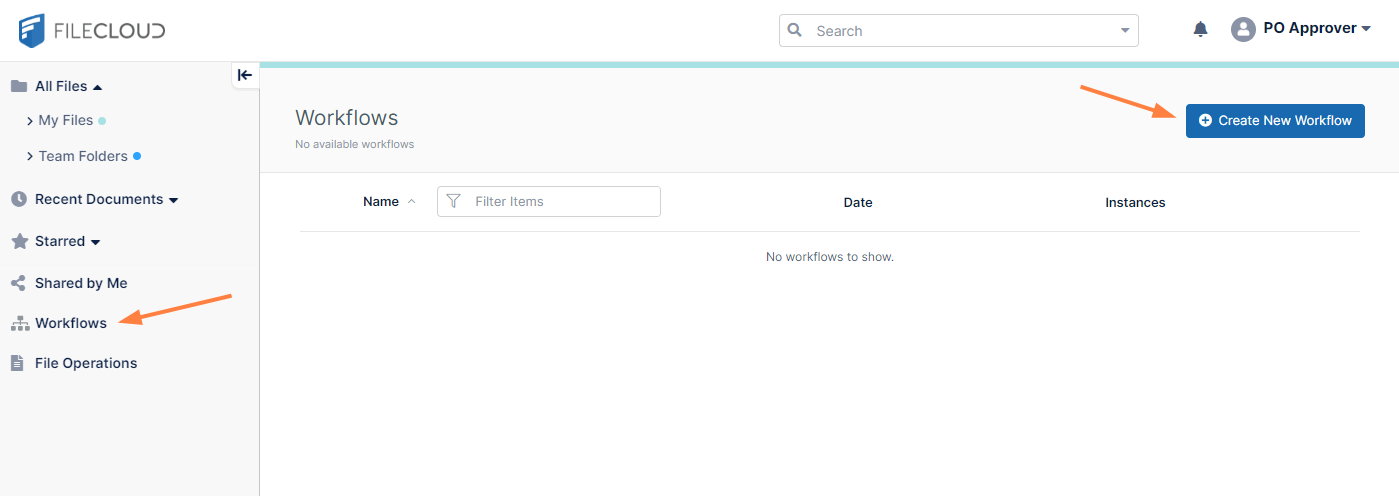
Task: Collapse the sidebar with the arrow icon
Action: coord(245,75)
